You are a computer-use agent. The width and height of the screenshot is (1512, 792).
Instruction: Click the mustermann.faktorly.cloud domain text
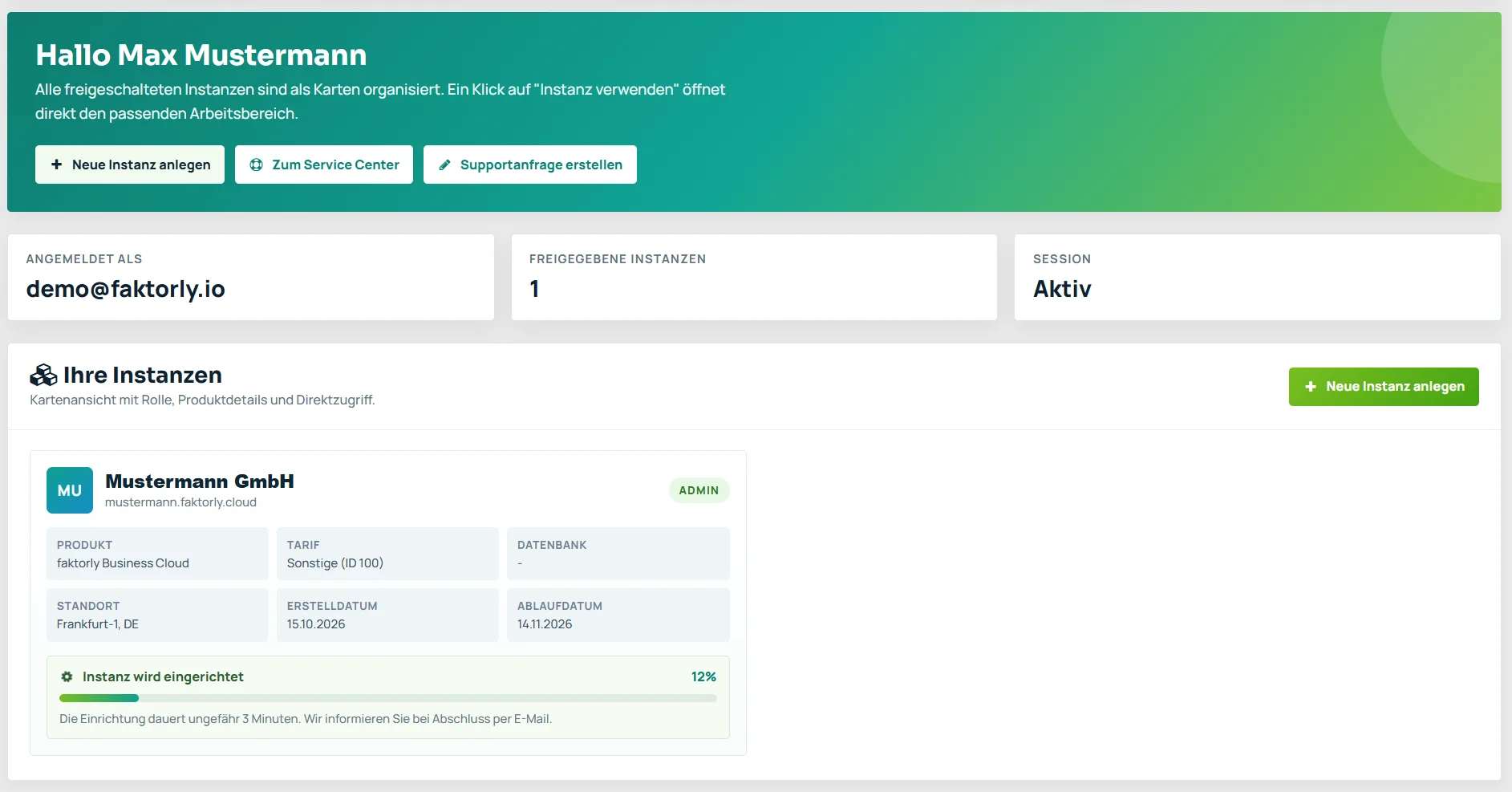[x=180, y=502]
